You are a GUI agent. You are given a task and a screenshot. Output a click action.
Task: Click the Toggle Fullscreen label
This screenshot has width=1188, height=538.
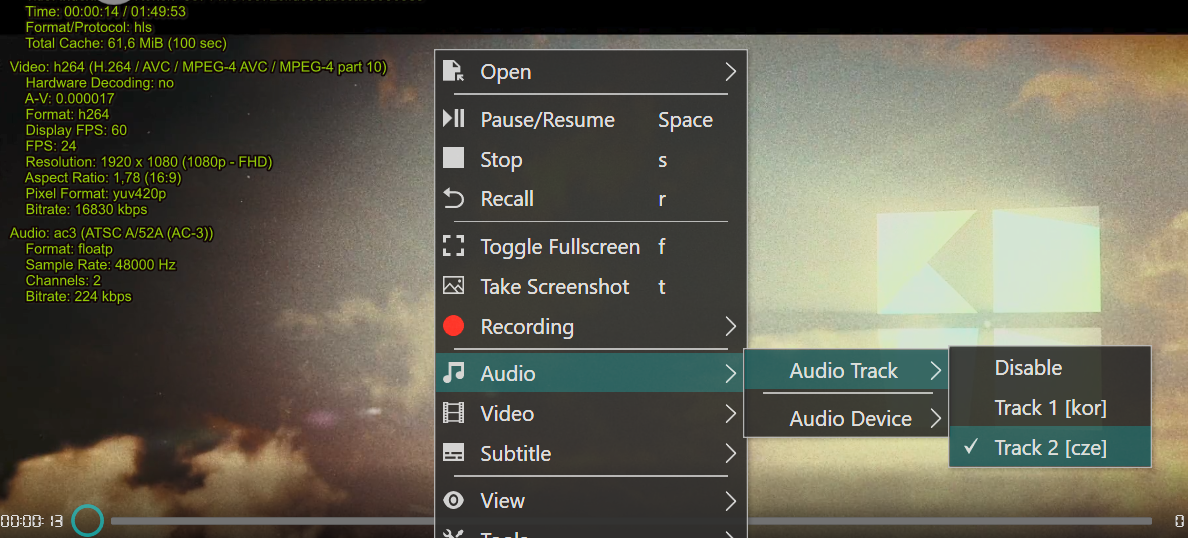point(560,247)
